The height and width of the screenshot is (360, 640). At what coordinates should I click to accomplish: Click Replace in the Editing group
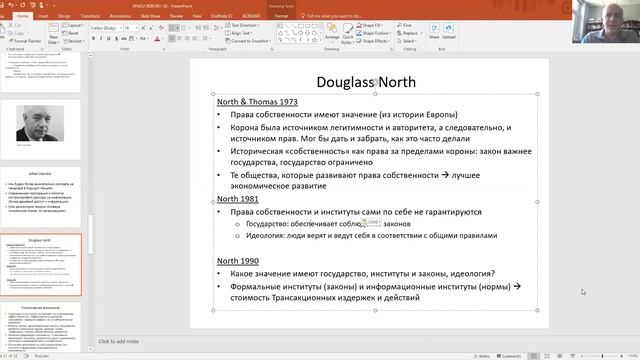(407, 33)
